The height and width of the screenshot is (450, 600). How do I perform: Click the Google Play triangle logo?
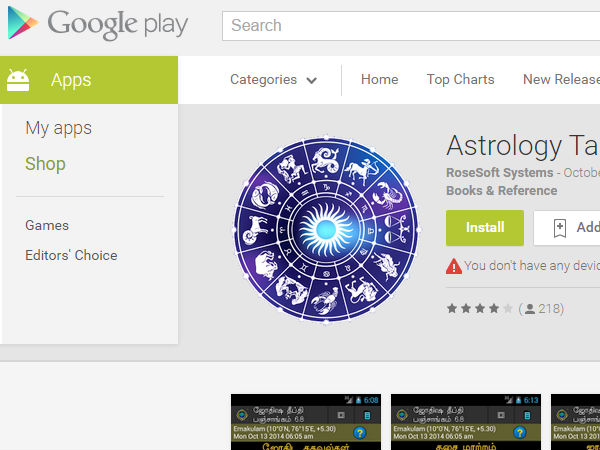tap(23, 23)
